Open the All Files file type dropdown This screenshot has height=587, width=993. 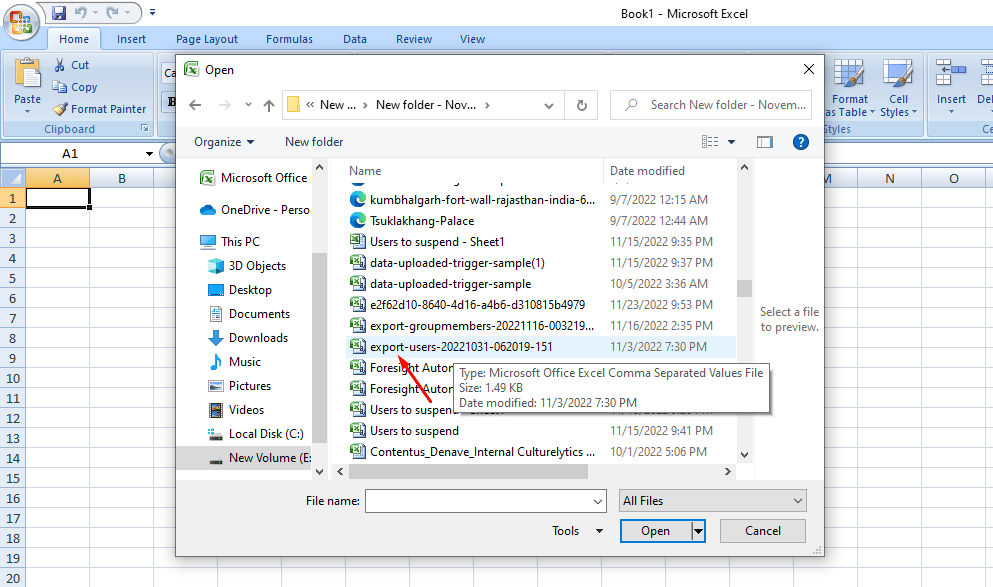pos(712,500)
